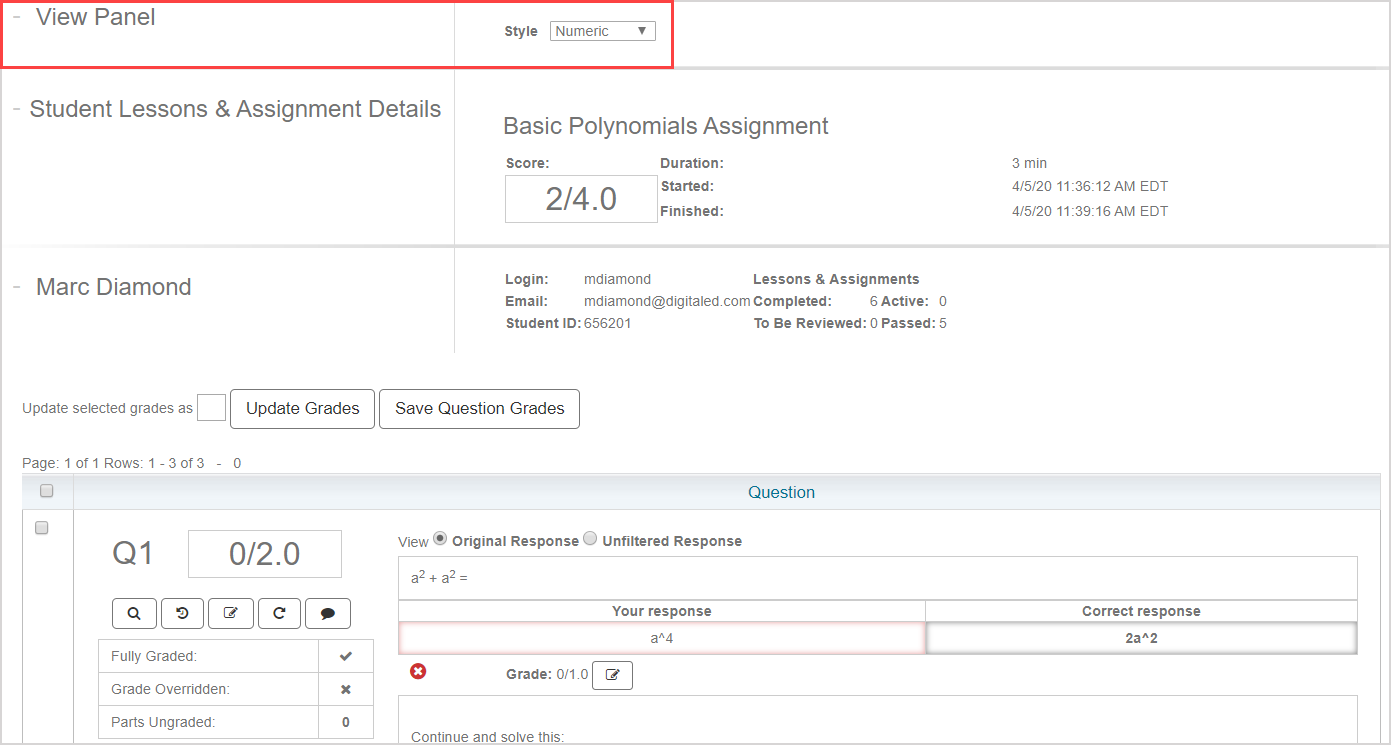Collapse the Marc Diamond section
Viewport: 1391px width, 745px height.
point(17,287)
